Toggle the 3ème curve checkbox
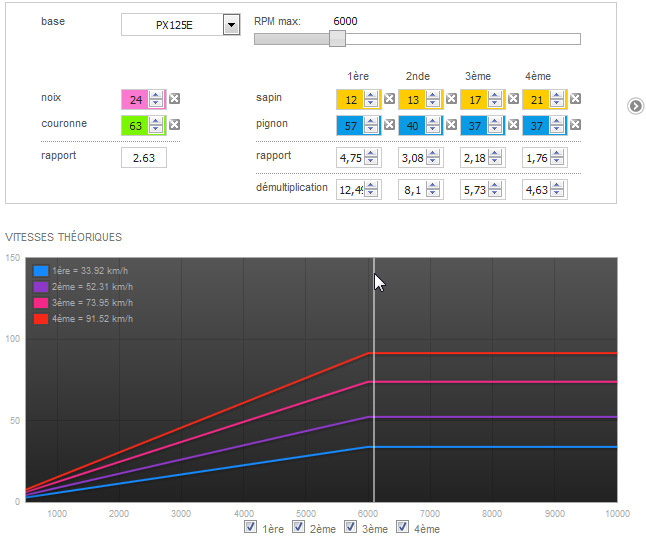Screen dimensions: 646x543 coord(350,527)
